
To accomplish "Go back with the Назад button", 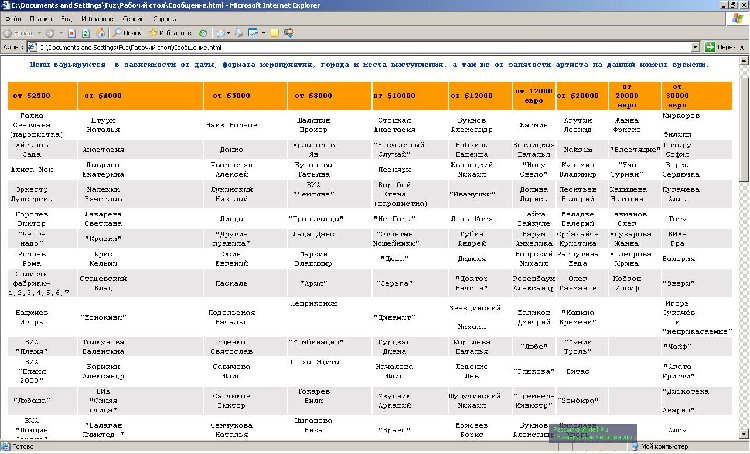I will pos(19,33).
